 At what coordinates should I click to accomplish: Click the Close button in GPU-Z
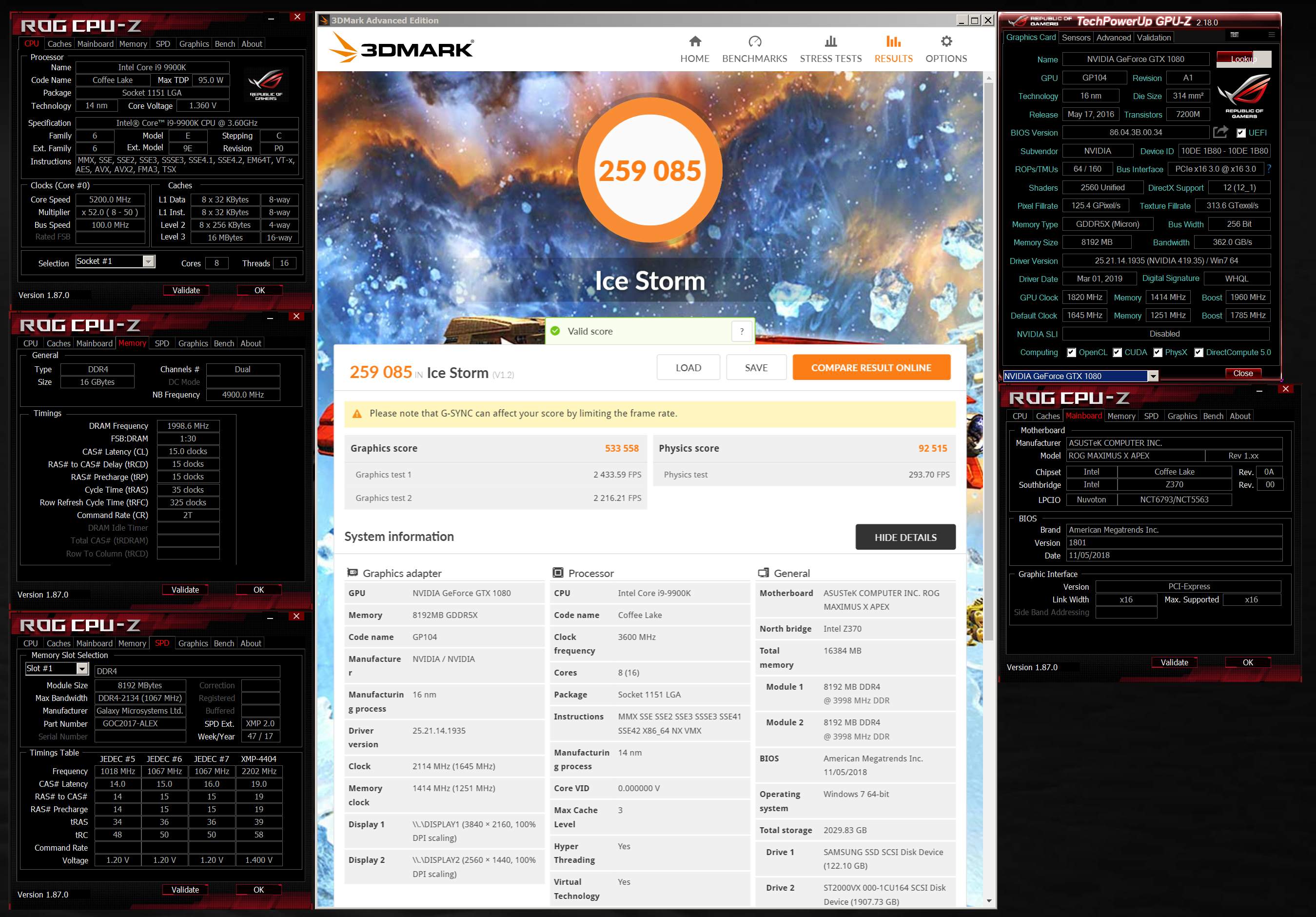[1243, 373]
